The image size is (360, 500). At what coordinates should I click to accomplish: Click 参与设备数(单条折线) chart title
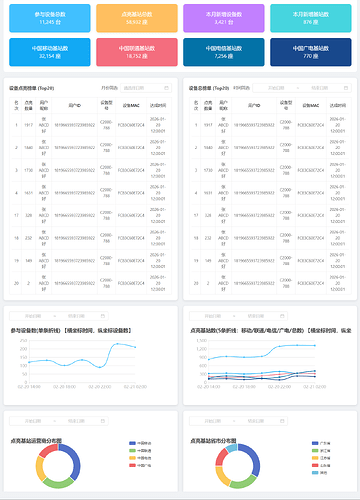(x=71, y=331)
